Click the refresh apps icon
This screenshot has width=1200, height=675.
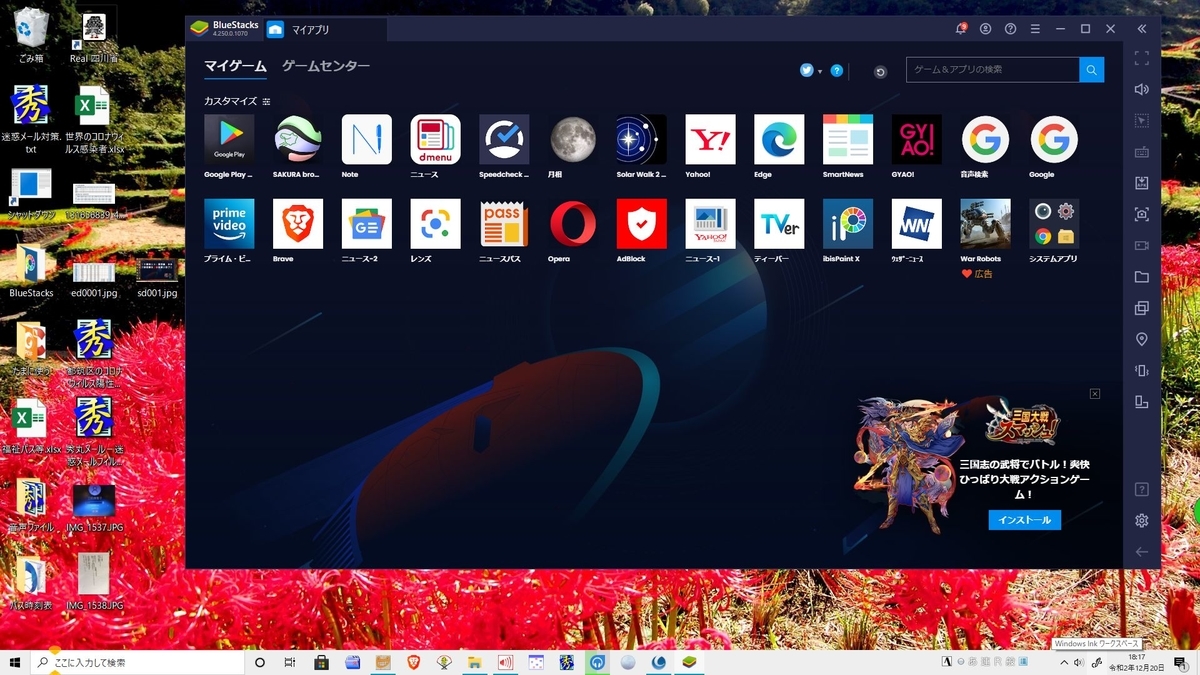(880, 72)
